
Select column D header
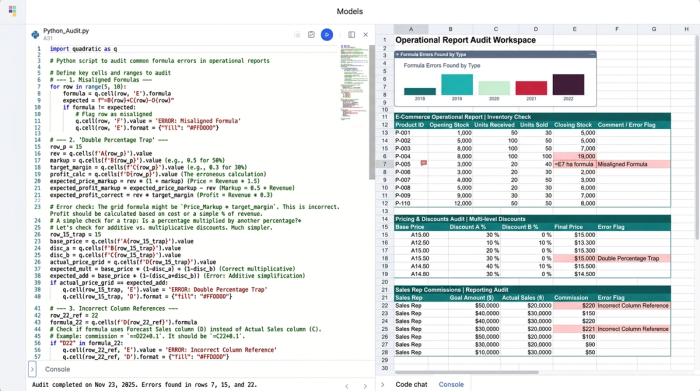[536, 29]
